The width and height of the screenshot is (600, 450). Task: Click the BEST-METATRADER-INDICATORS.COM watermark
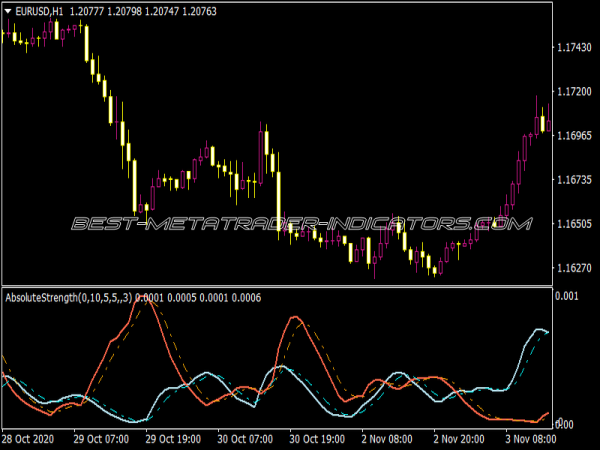[x=300, y=224]
